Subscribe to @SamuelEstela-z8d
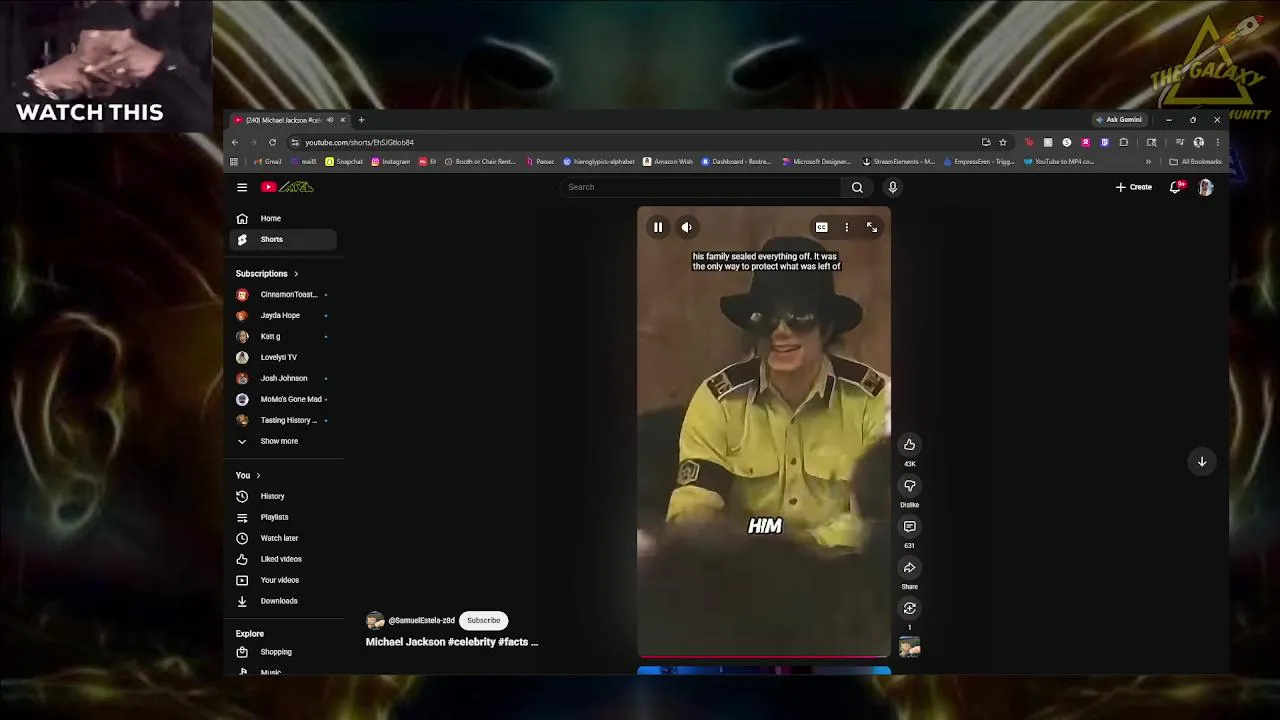Screen dimensions: 1280x720 483,620
